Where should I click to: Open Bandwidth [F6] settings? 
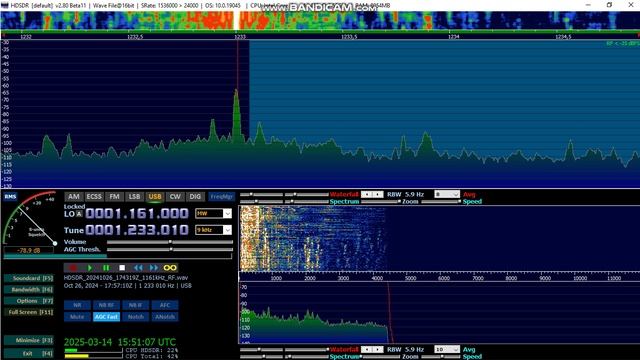tap(29, 290)
